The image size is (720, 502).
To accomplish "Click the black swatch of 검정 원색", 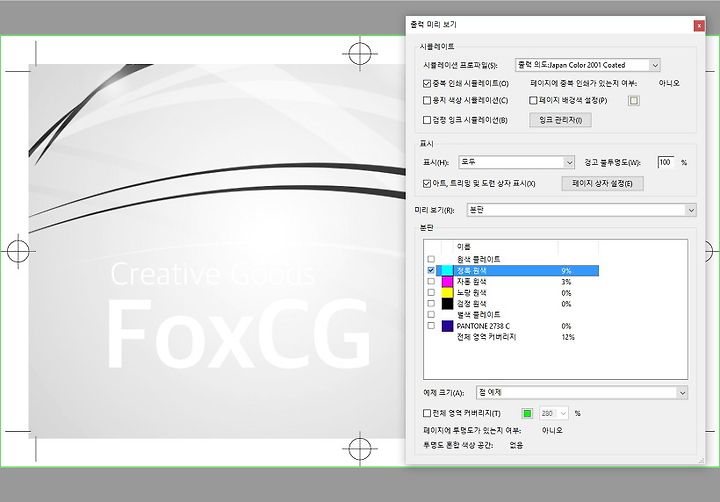I will 447,303.
